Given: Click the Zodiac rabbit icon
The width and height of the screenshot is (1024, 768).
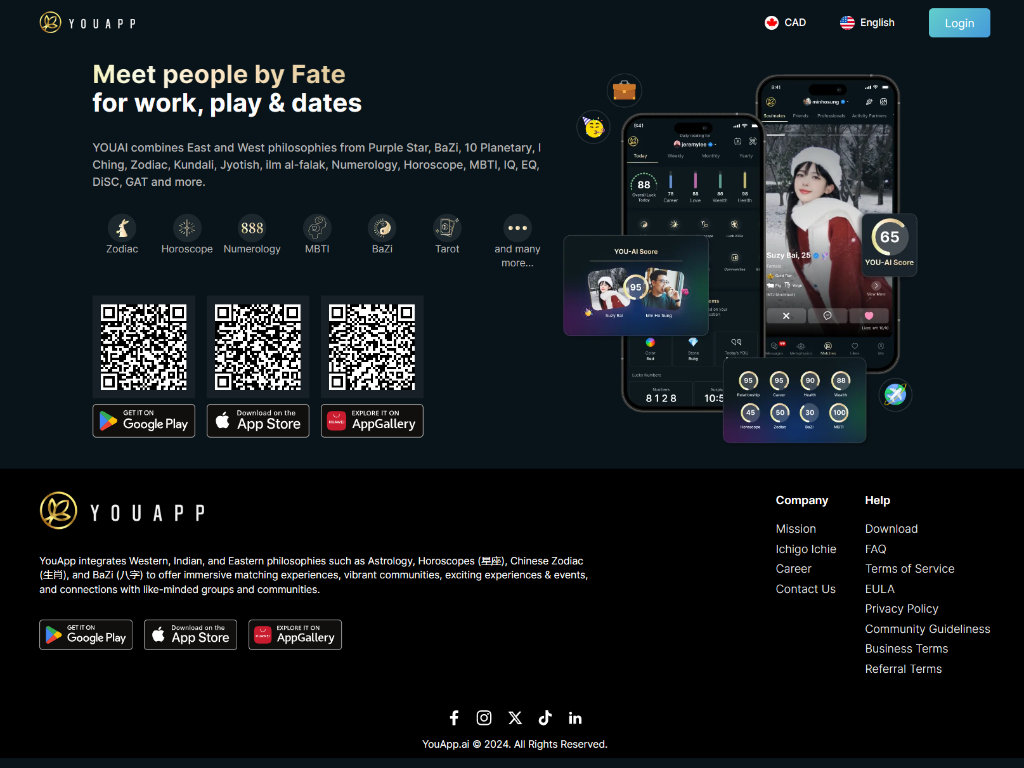Looking at the screenshot, I should click(x=122, y=228).
